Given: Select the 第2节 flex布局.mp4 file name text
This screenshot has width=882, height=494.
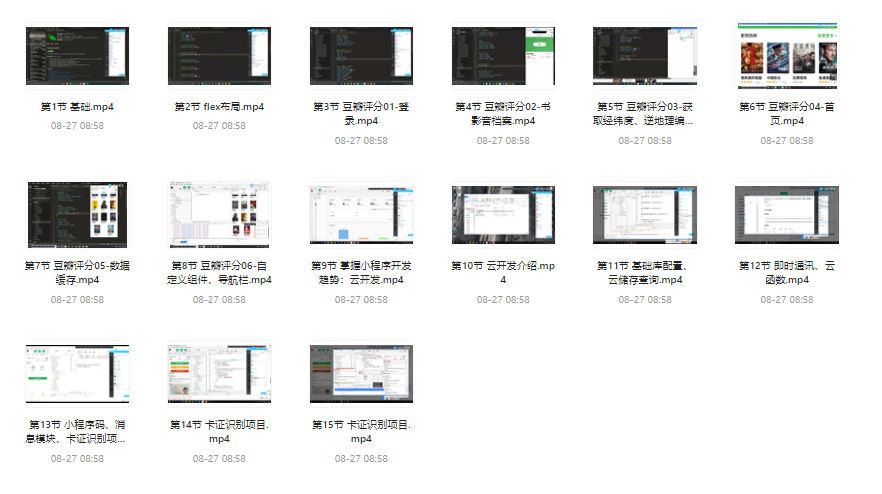Looking at the screenshot, I should coord(219,106).
